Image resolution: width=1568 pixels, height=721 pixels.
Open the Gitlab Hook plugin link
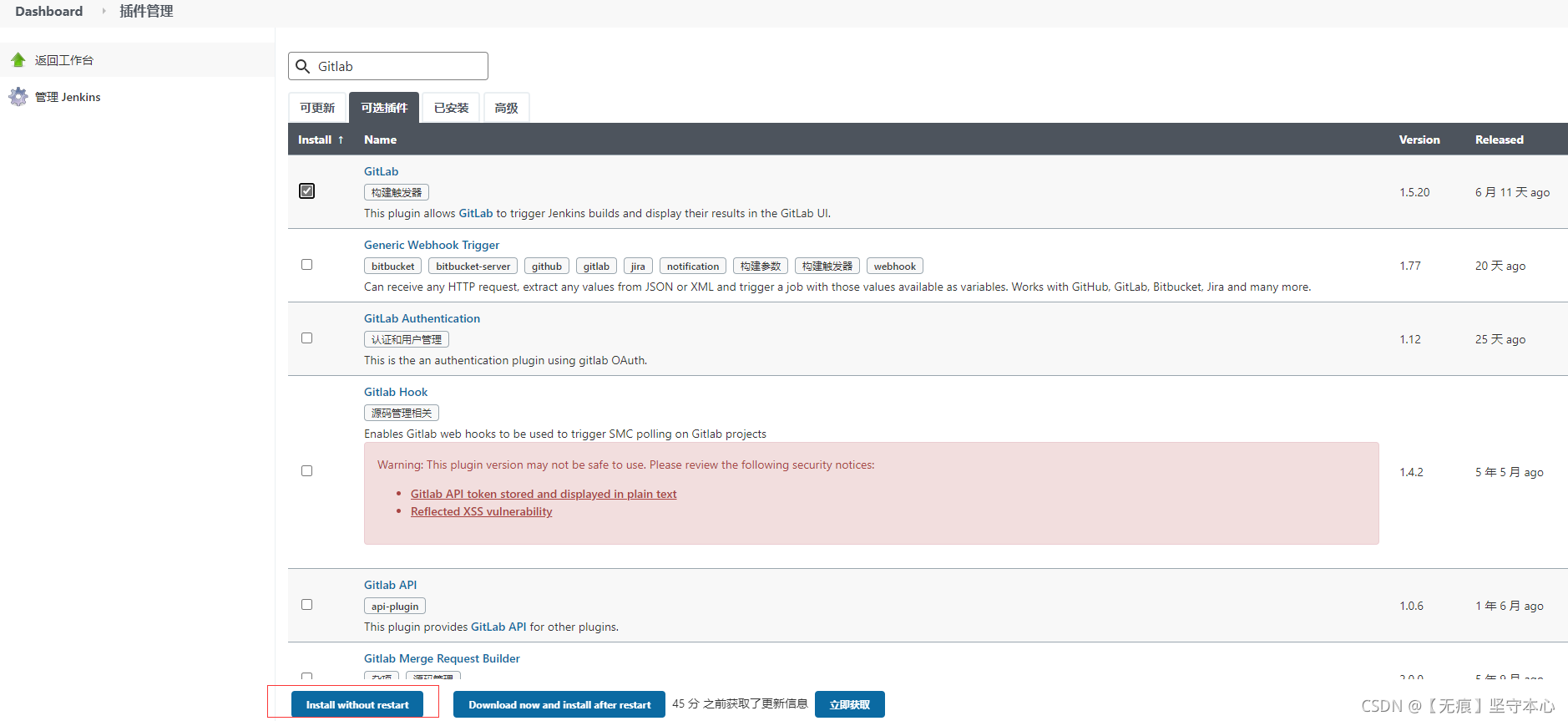pos(396,392)
